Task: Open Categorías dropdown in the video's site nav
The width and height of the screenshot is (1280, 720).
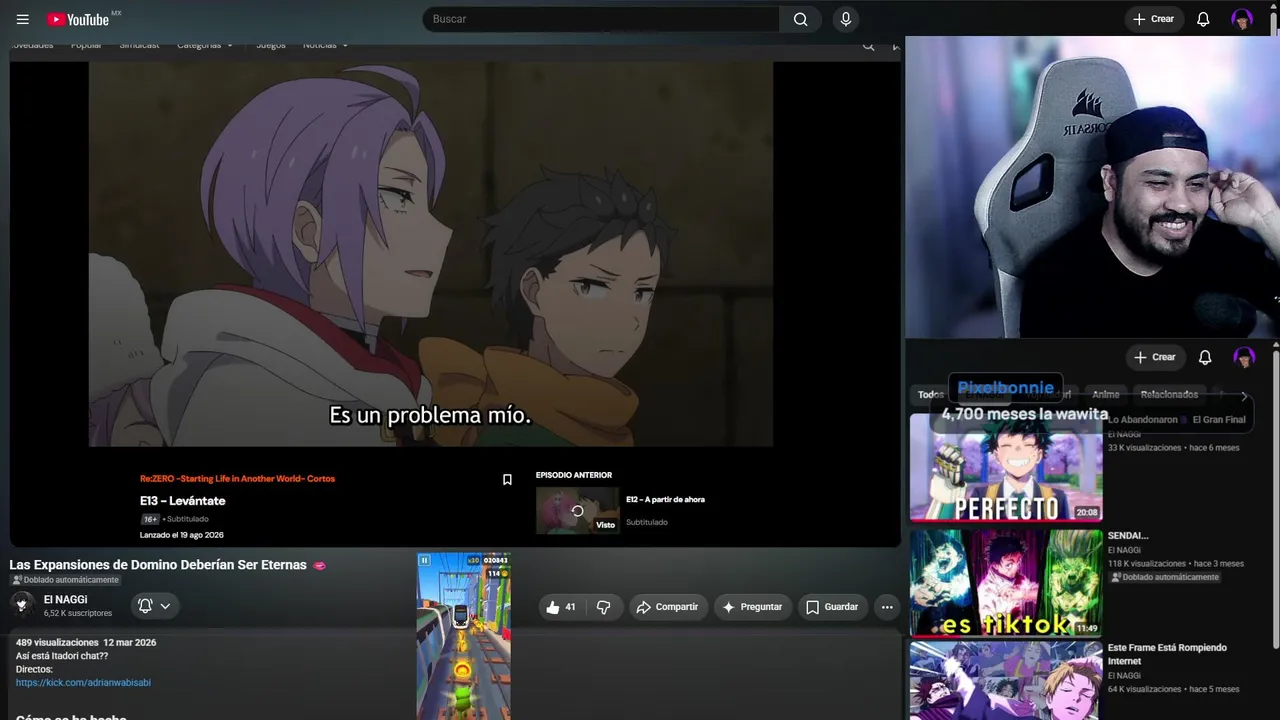Action: tap(205, 45)
